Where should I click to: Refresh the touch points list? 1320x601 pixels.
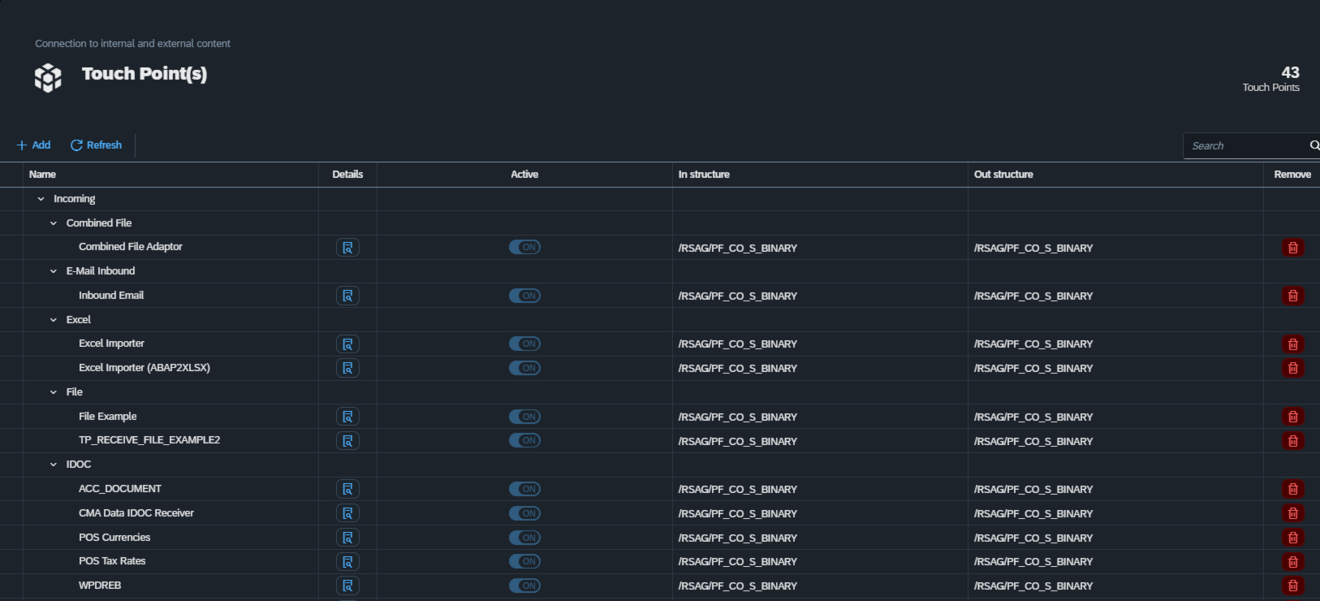click(x=96, y=145)
